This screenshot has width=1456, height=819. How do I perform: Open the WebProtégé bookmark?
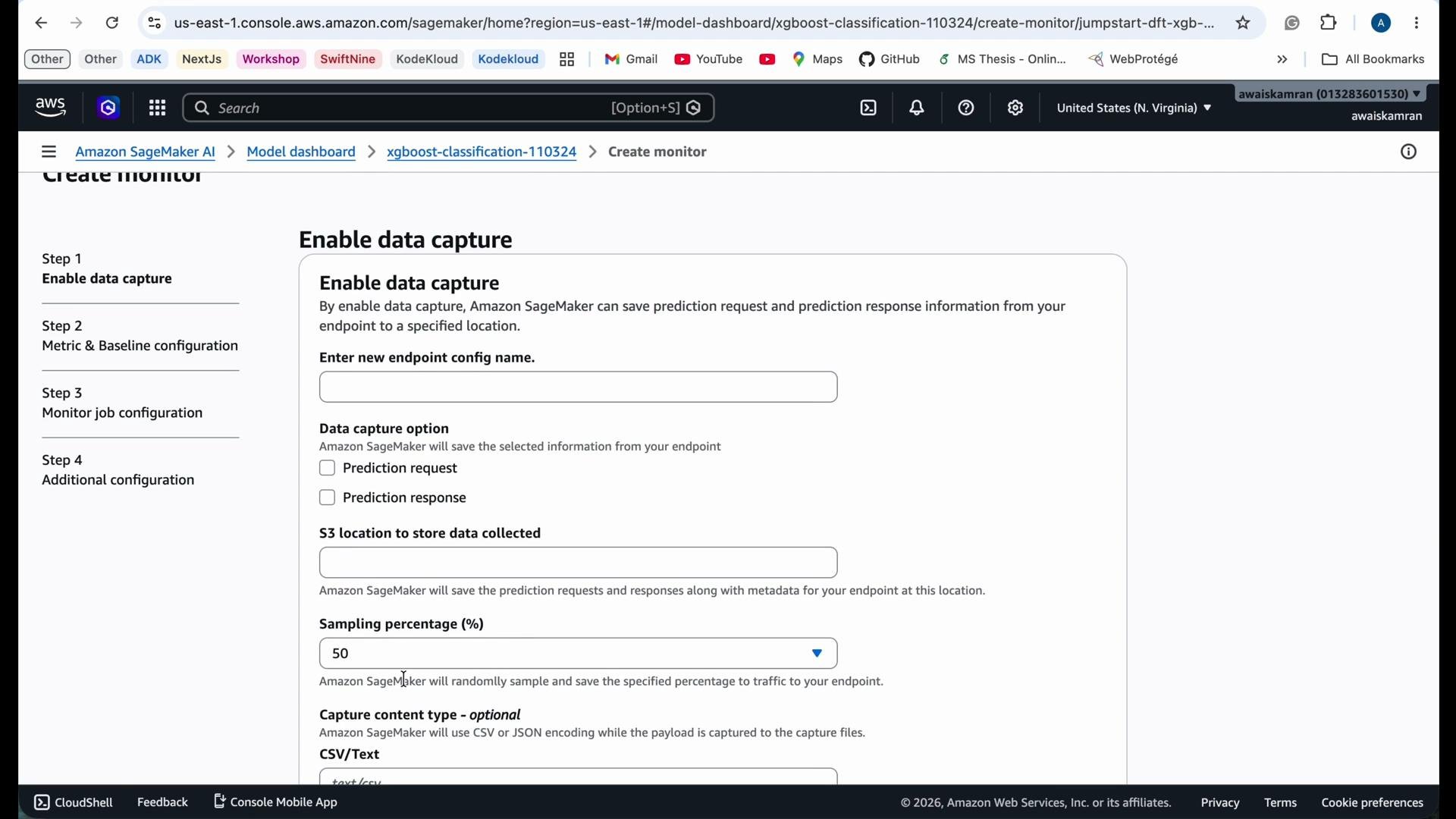click(x=1134, y=59)
